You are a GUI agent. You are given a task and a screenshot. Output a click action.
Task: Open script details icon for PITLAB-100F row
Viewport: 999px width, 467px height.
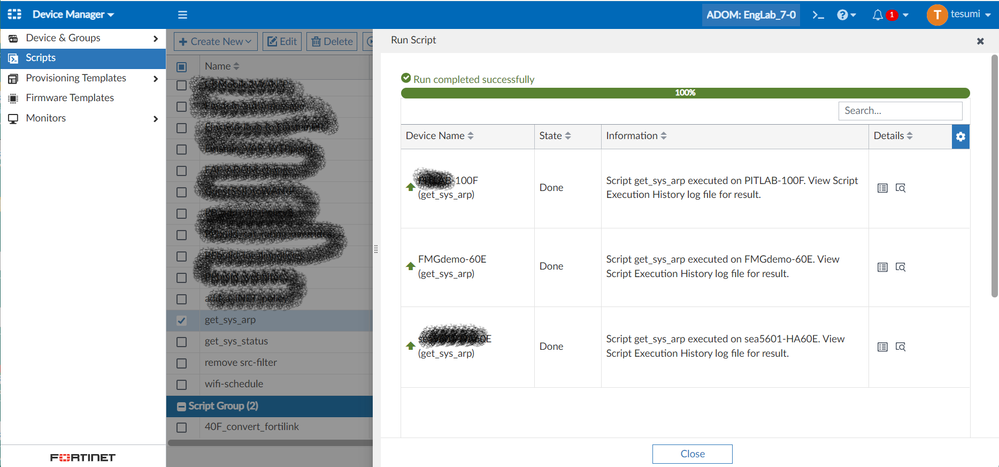coord(882,187)
